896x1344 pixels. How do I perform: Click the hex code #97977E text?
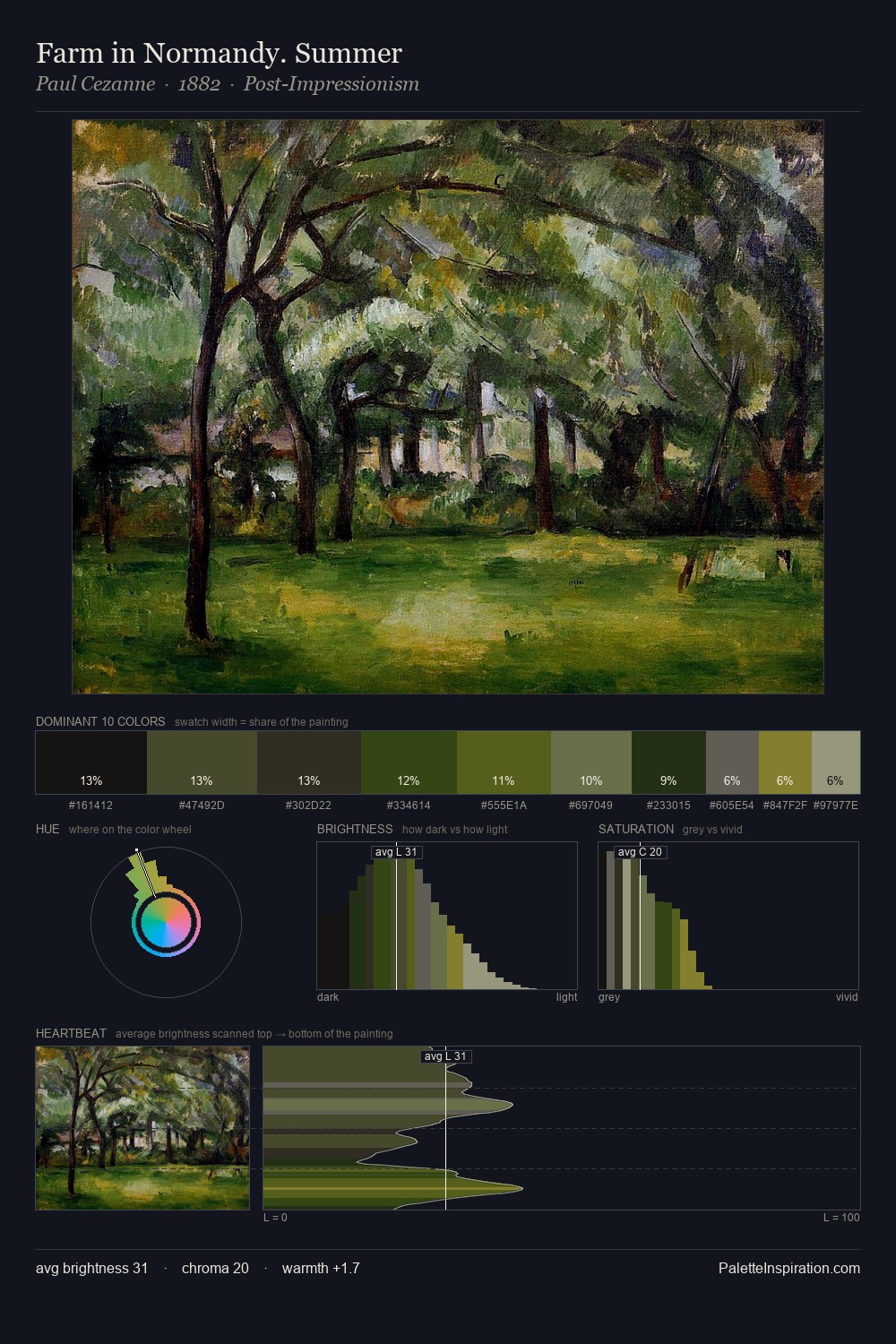[836, 806]
